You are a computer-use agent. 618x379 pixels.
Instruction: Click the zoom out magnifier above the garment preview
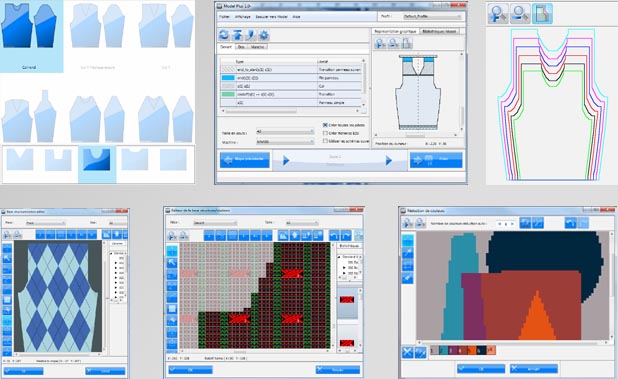[393, 43]
